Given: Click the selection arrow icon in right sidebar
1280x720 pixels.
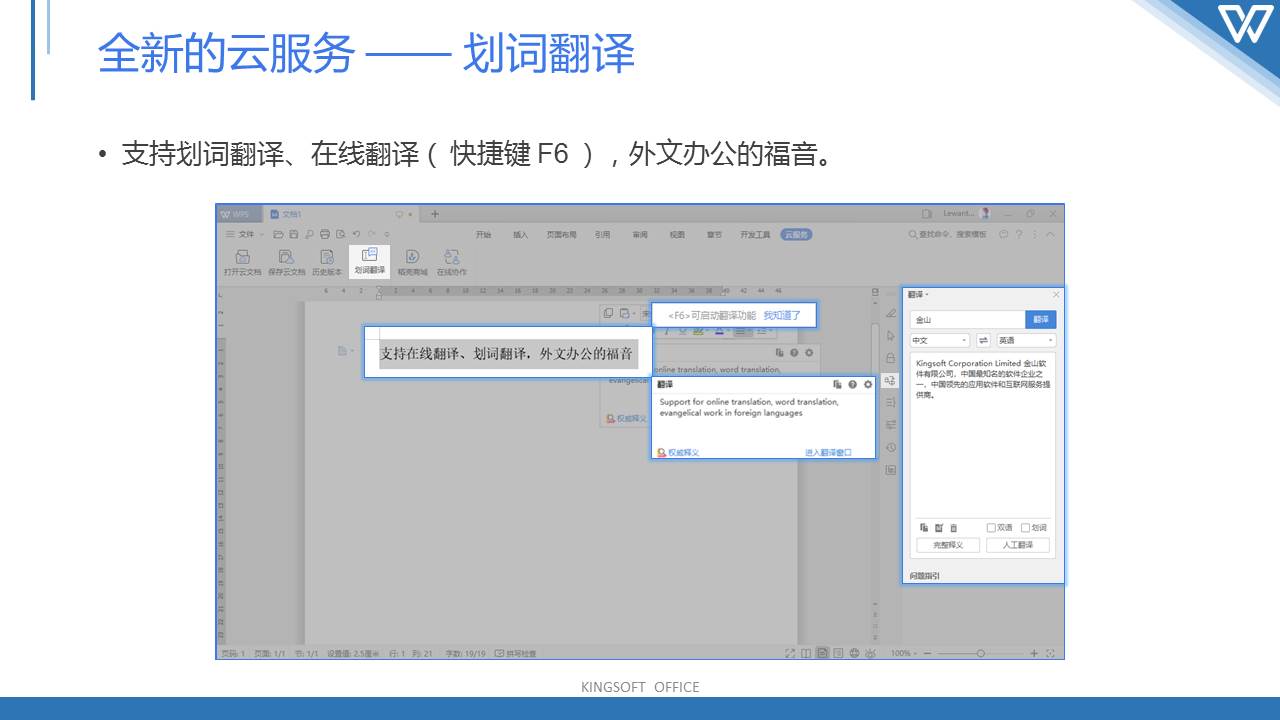Looking at the screenshot, I should 891,336.
